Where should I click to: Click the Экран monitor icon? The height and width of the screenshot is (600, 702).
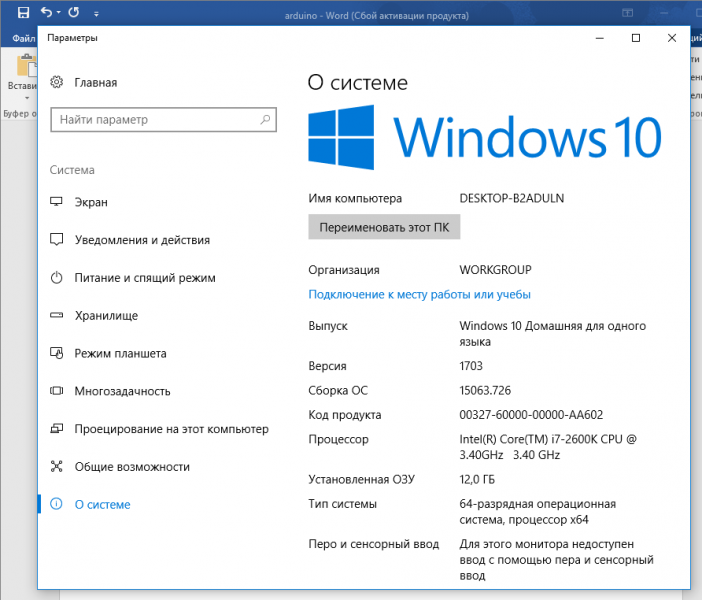tap(56, 202)
